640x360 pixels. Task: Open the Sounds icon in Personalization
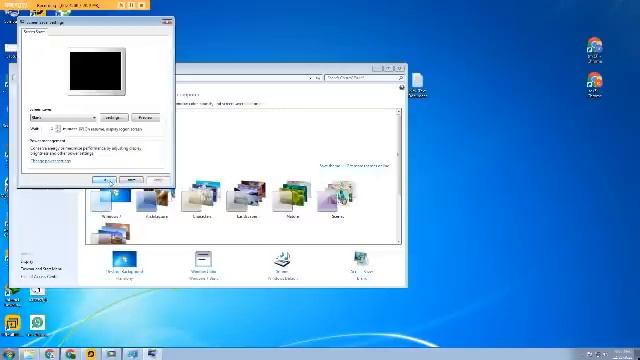(282, 265)
